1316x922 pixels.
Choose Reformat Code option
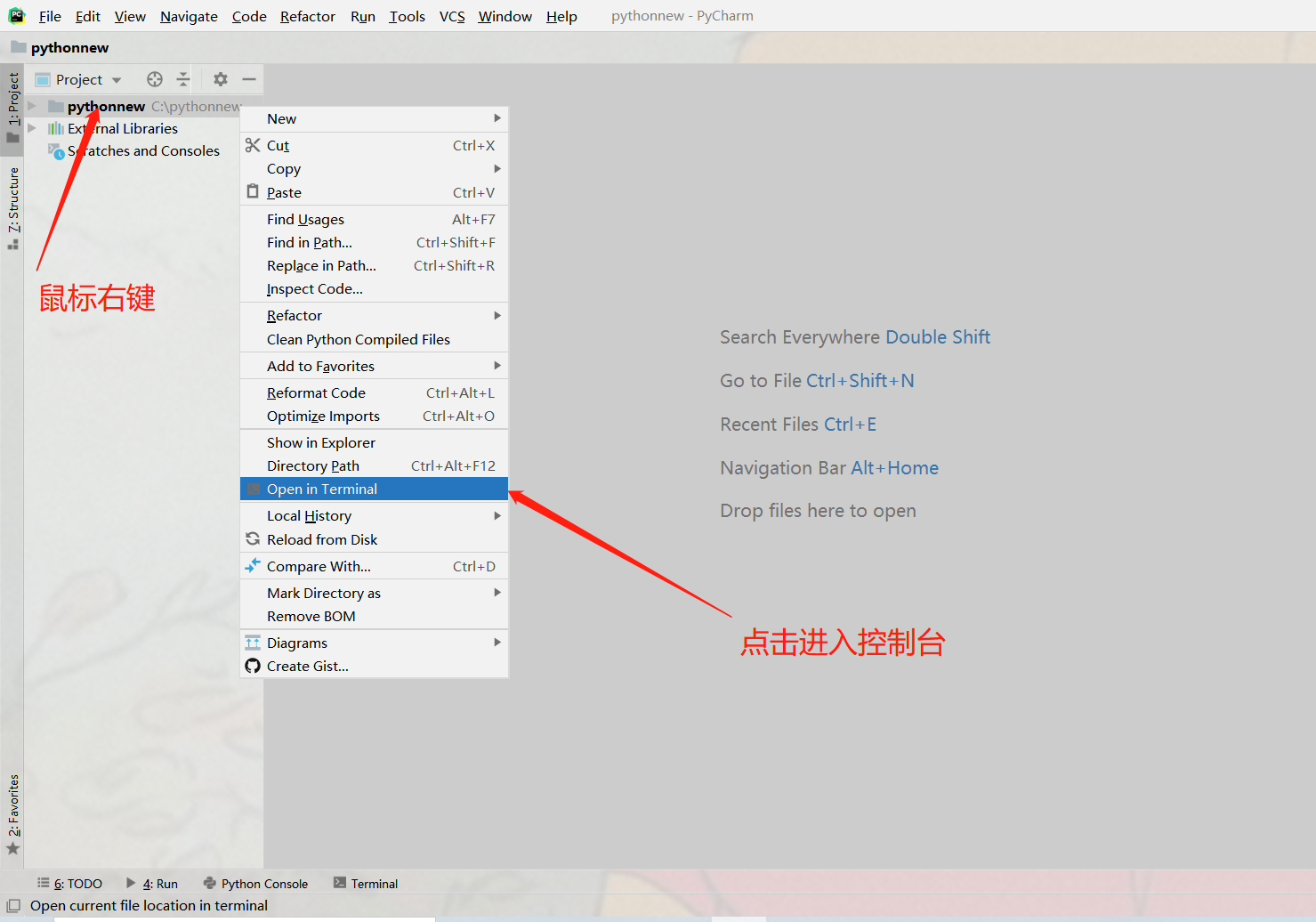point(374,392)
